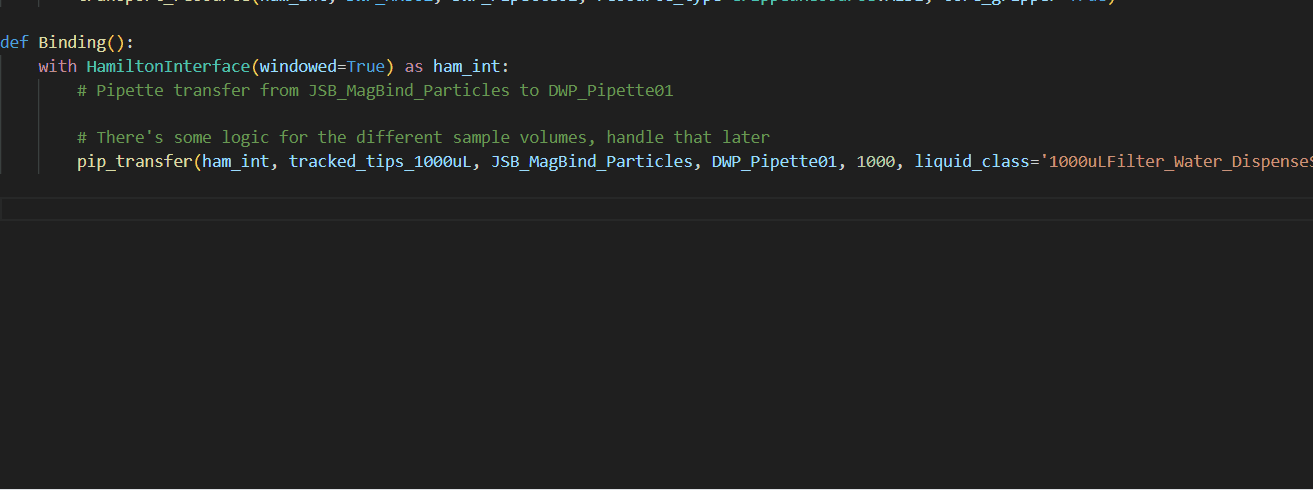Click the sample volumes logic comment
1313x490 pixels.
(x=423, y=137)
